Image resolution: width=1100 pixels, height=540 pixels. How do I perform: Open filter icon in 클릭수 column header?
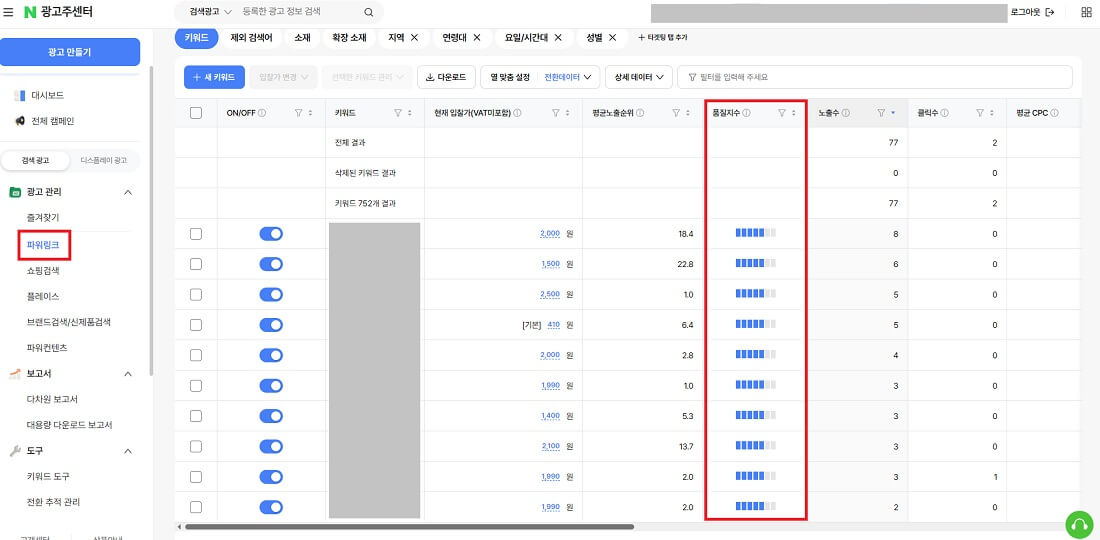[x=980, y=113]
